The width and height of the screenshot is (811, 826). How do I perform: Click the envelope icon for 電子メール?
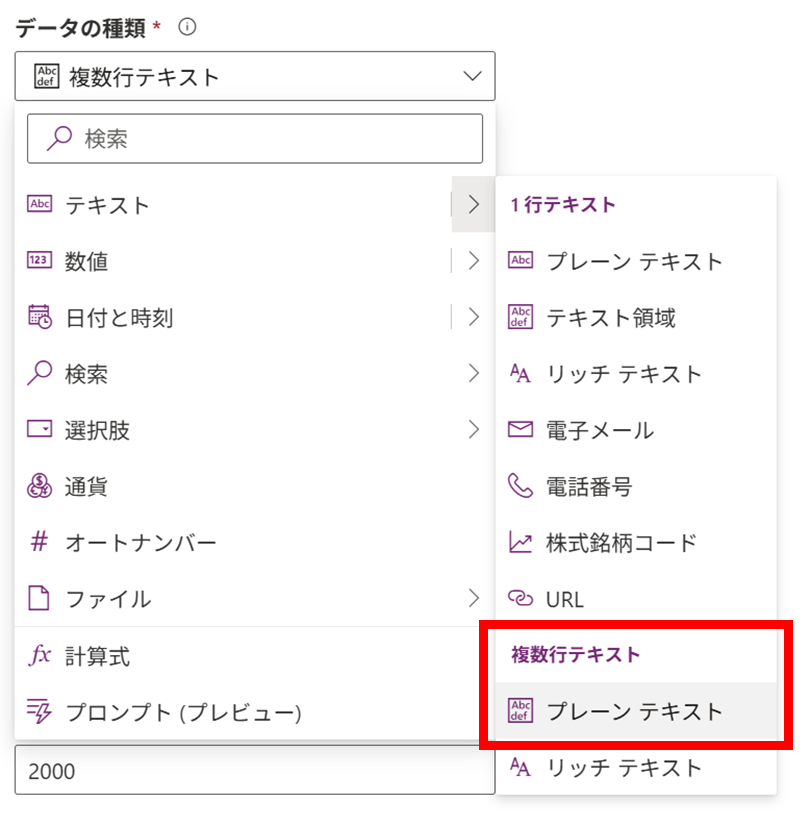pyautogui.click(x=521, y=430)
